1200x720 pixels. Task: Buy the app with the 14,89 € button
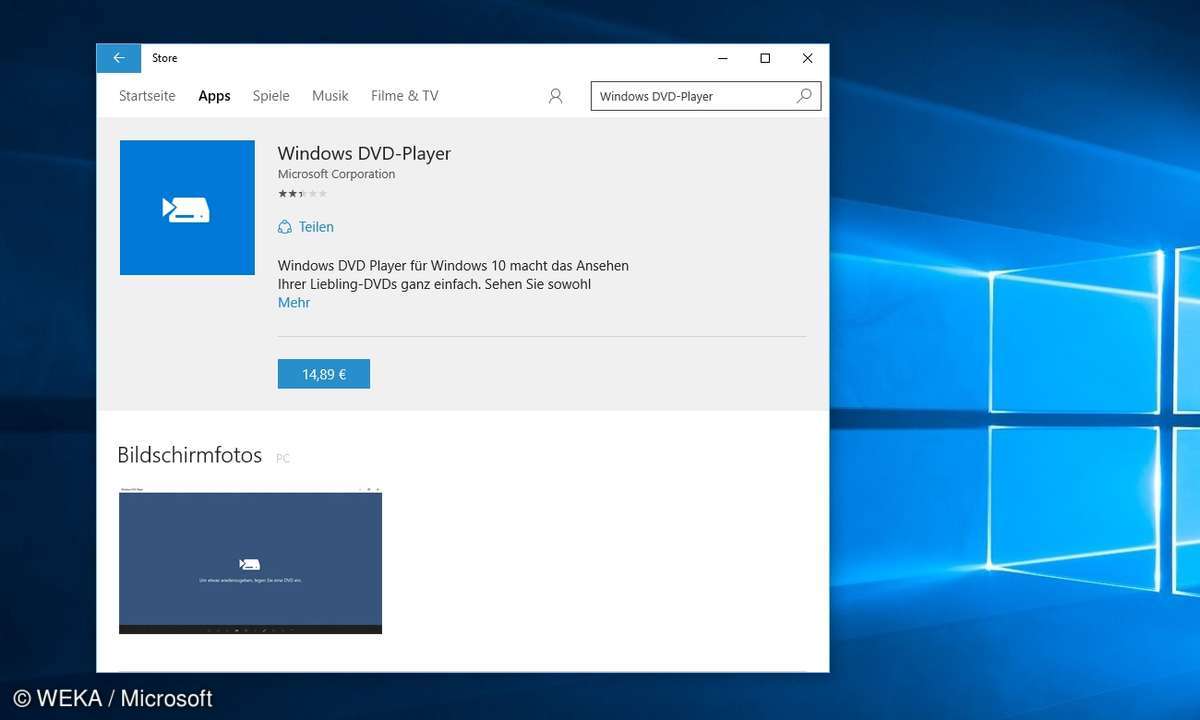(x=324, y=374)
